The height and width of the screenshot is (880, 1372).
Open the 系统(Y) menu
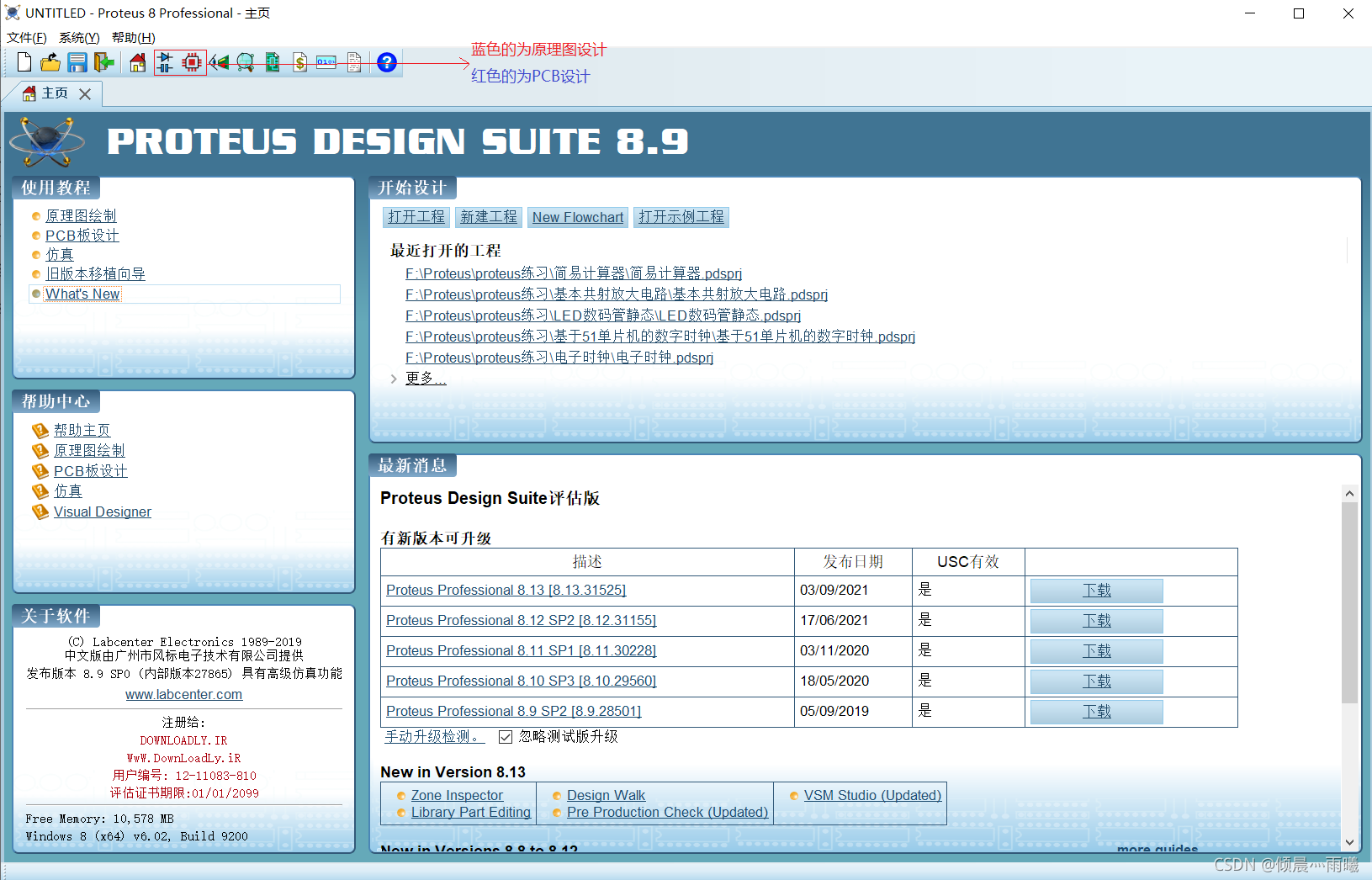pyautogui.click(x=79, y=38)
